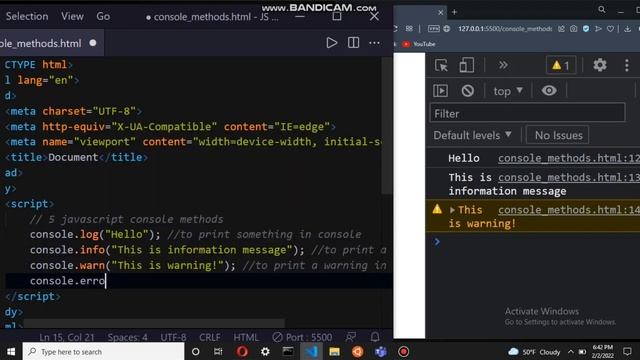Click the Type here to search box
Image resolution: width=640 pixels, height=360 pixels.
pos(103,351)
